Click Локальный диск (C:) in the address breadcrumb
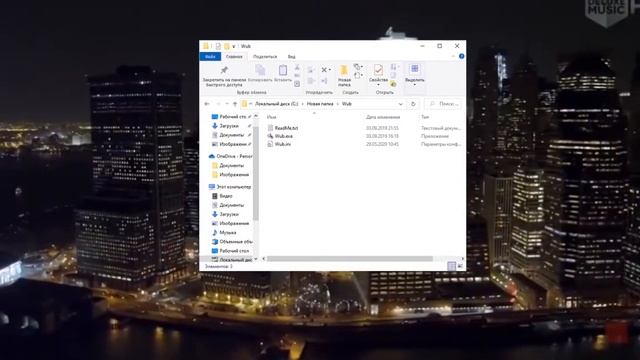 [276, 104]
